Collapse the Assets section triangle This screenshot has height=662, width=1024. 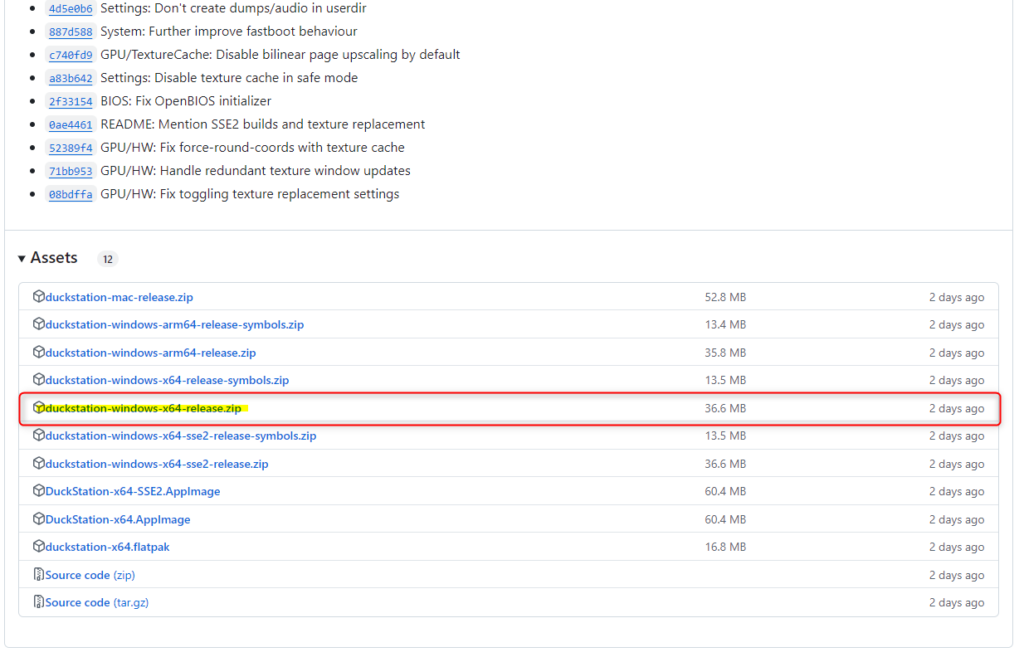(x=22, y=259)
